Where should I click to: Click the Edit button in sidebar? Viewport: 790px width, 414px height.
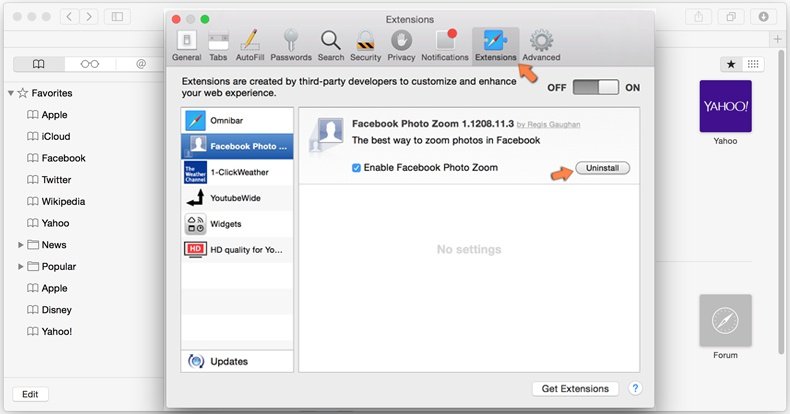click(30, 394)
